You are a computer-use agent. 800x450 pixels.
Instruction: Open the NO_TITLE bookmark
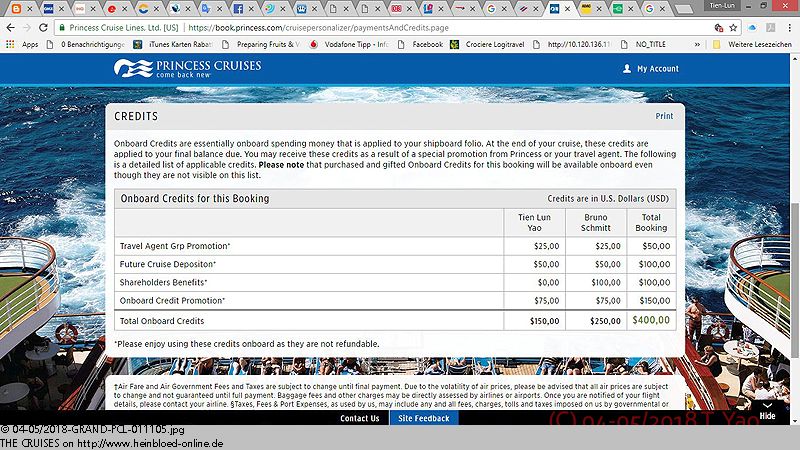pos(643,44)
